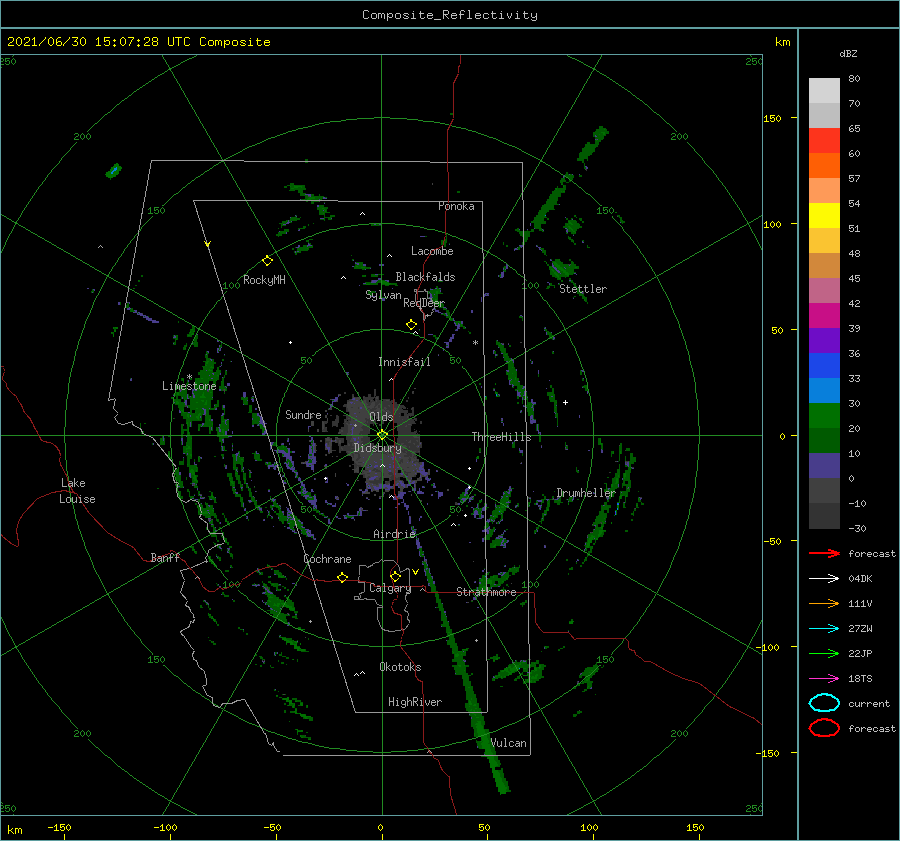Click the Blackfalds city label
The height and width of the screenshot is (841, 900).
425,277
